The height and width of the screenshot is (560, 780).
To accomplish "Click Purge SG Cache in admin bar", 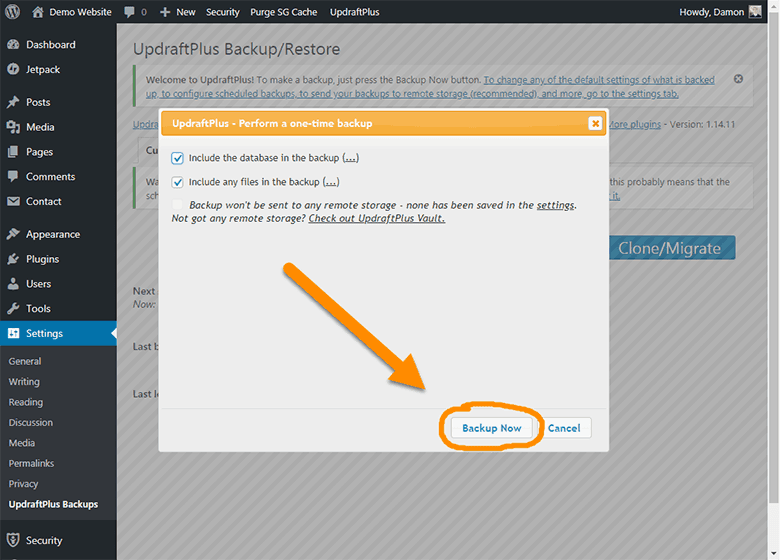I will pos(284,12).
